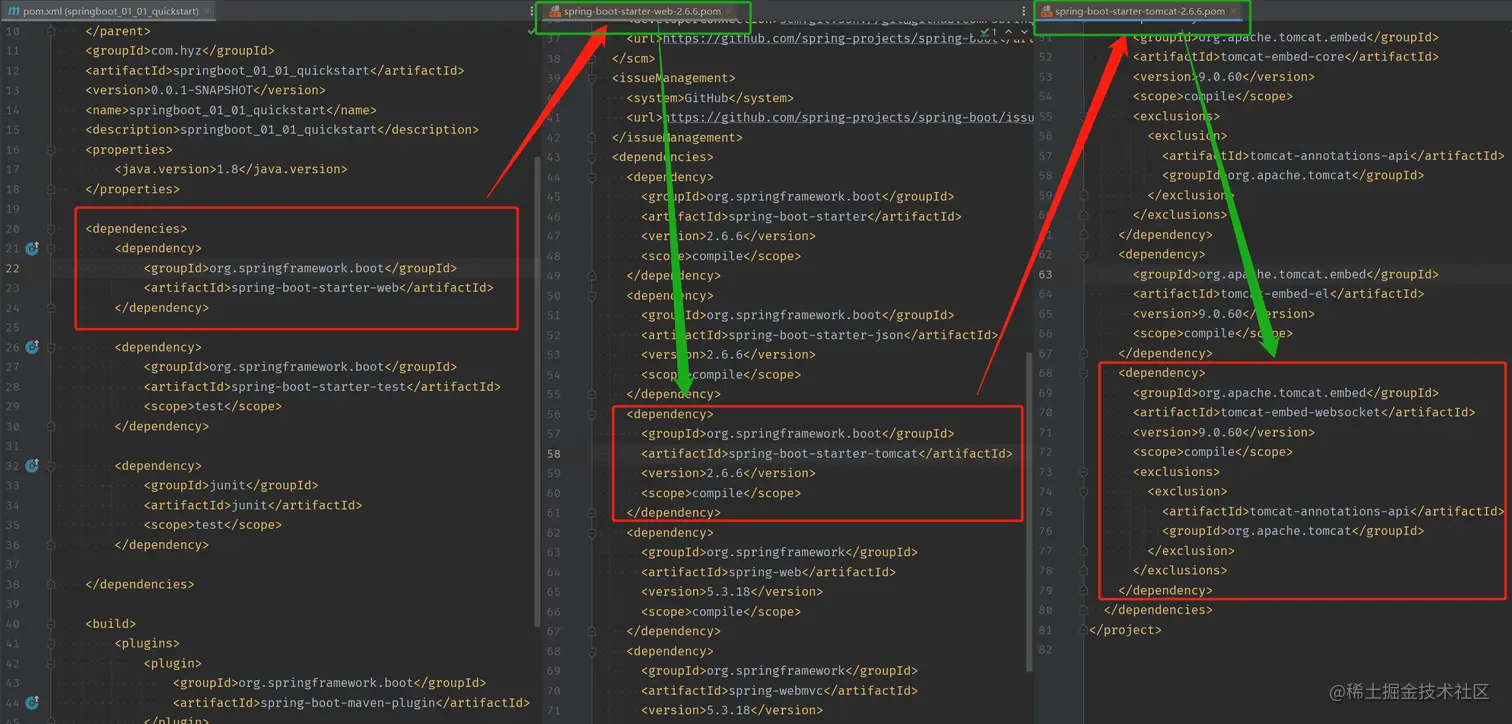
Task: Click the spring-webmvc artifactId text
Action: 772,690
